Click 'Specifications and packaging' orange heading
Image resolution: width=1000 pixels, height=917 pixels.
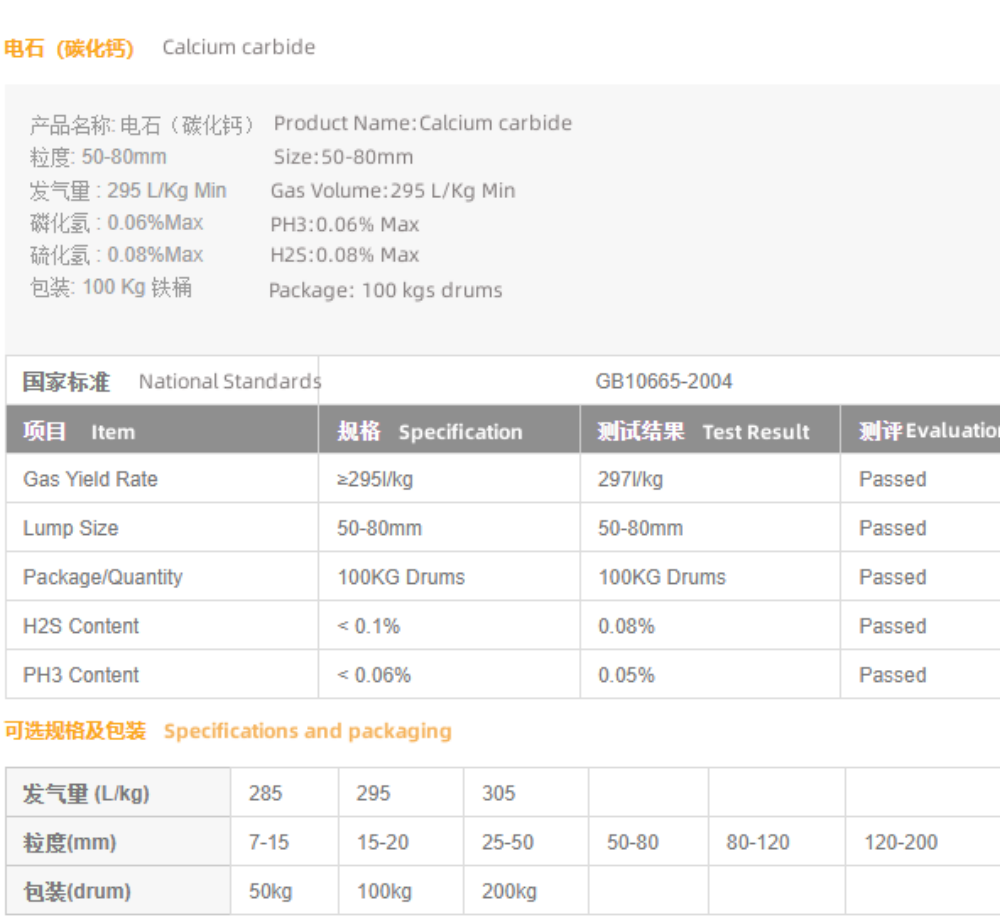click(x=307, y=731)
